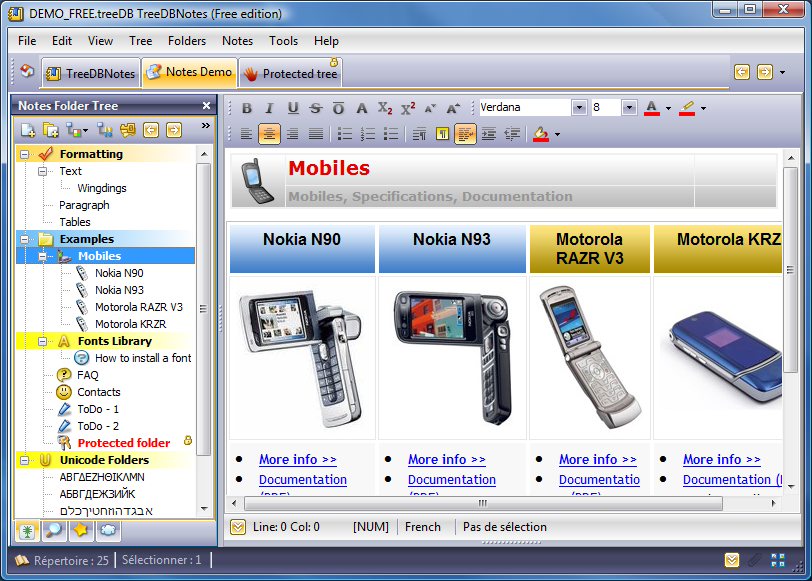Show more folder tree toolbar buttons
Viewport: 812px width, 581px height.
tap(206, 126)
